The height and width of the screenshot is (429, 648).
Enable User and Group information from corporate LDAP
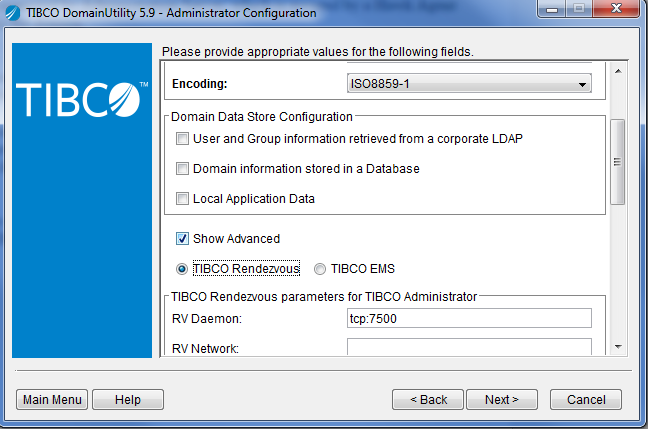(182, 138)
